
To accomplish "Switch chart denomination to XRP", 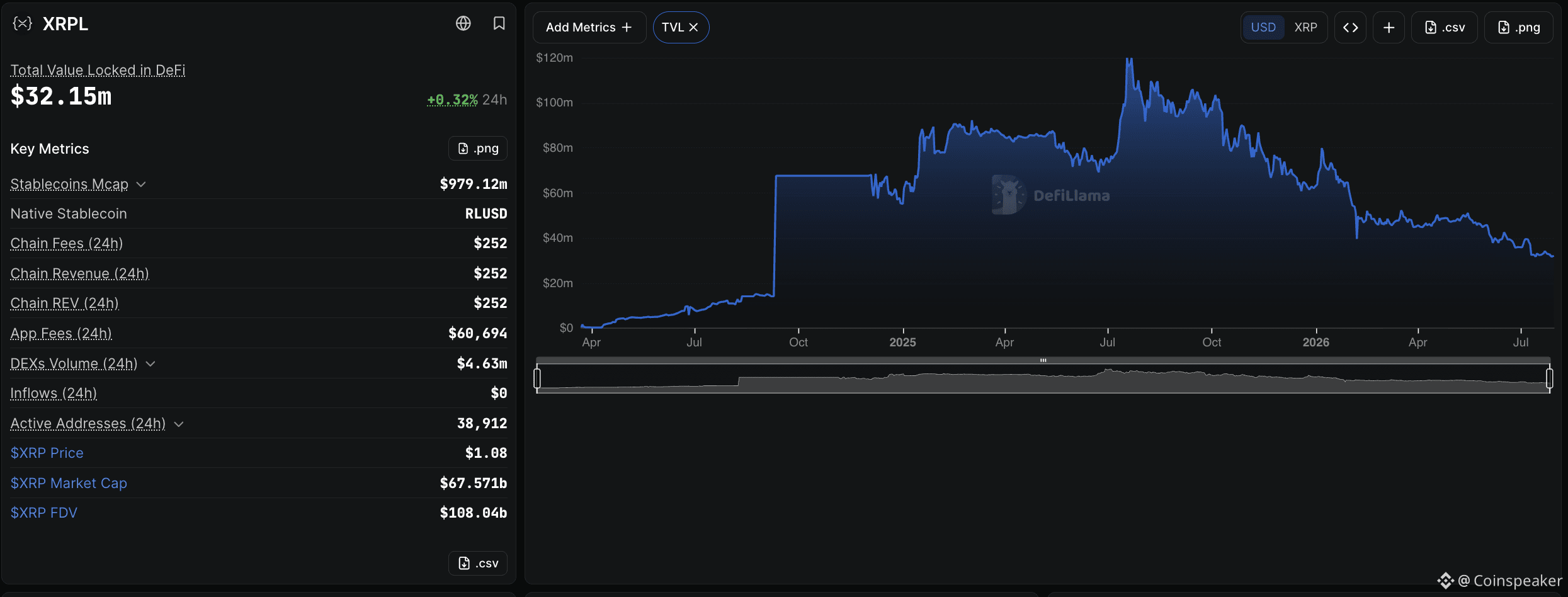I will tap(1305, 27).
